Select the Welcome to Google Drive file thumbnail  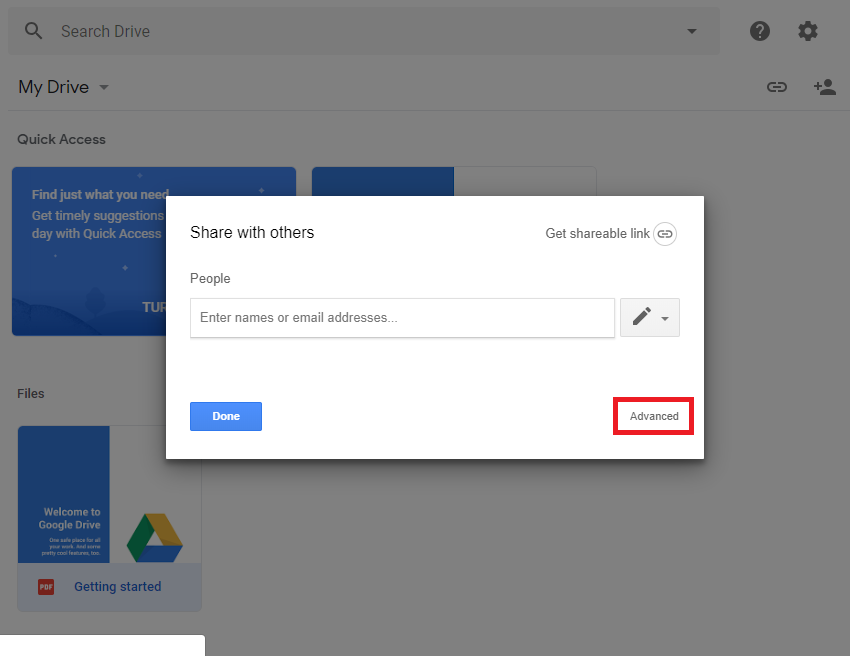(x=109, y=494)
